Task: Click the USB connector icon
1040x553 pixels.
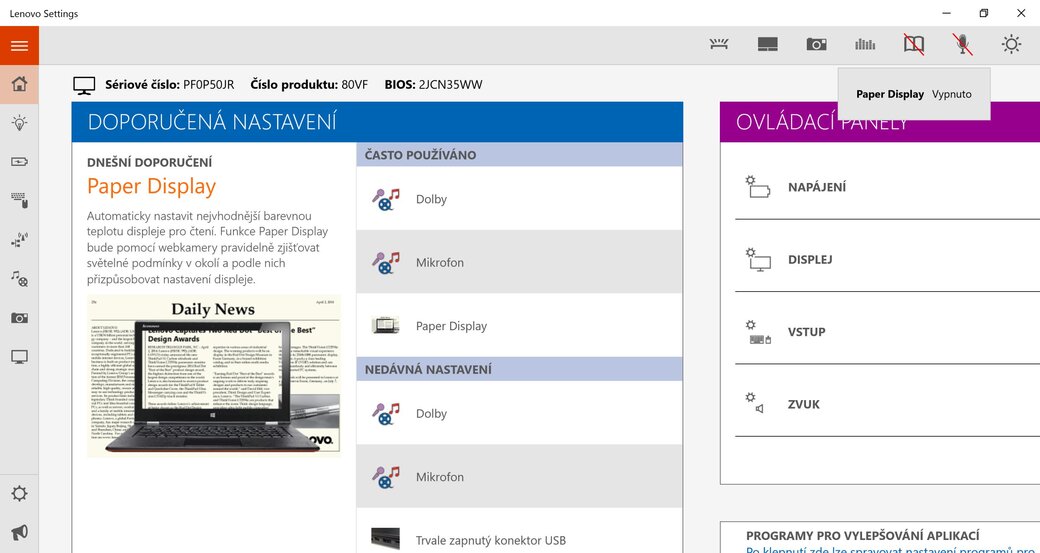Action: pyautogui.click(x=385, y=538)
